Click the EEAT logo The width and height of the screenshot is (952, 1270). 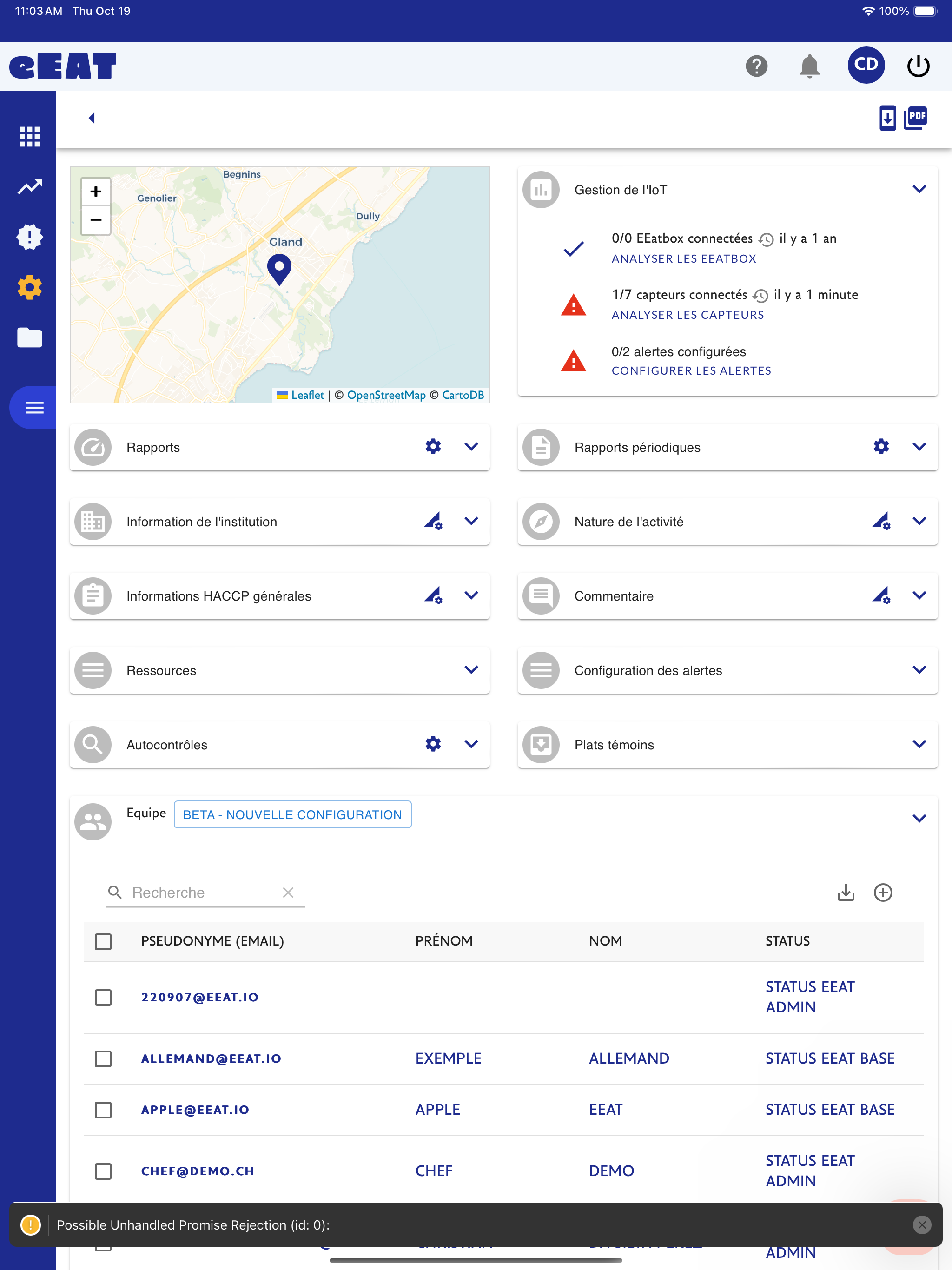pos(63,66)
